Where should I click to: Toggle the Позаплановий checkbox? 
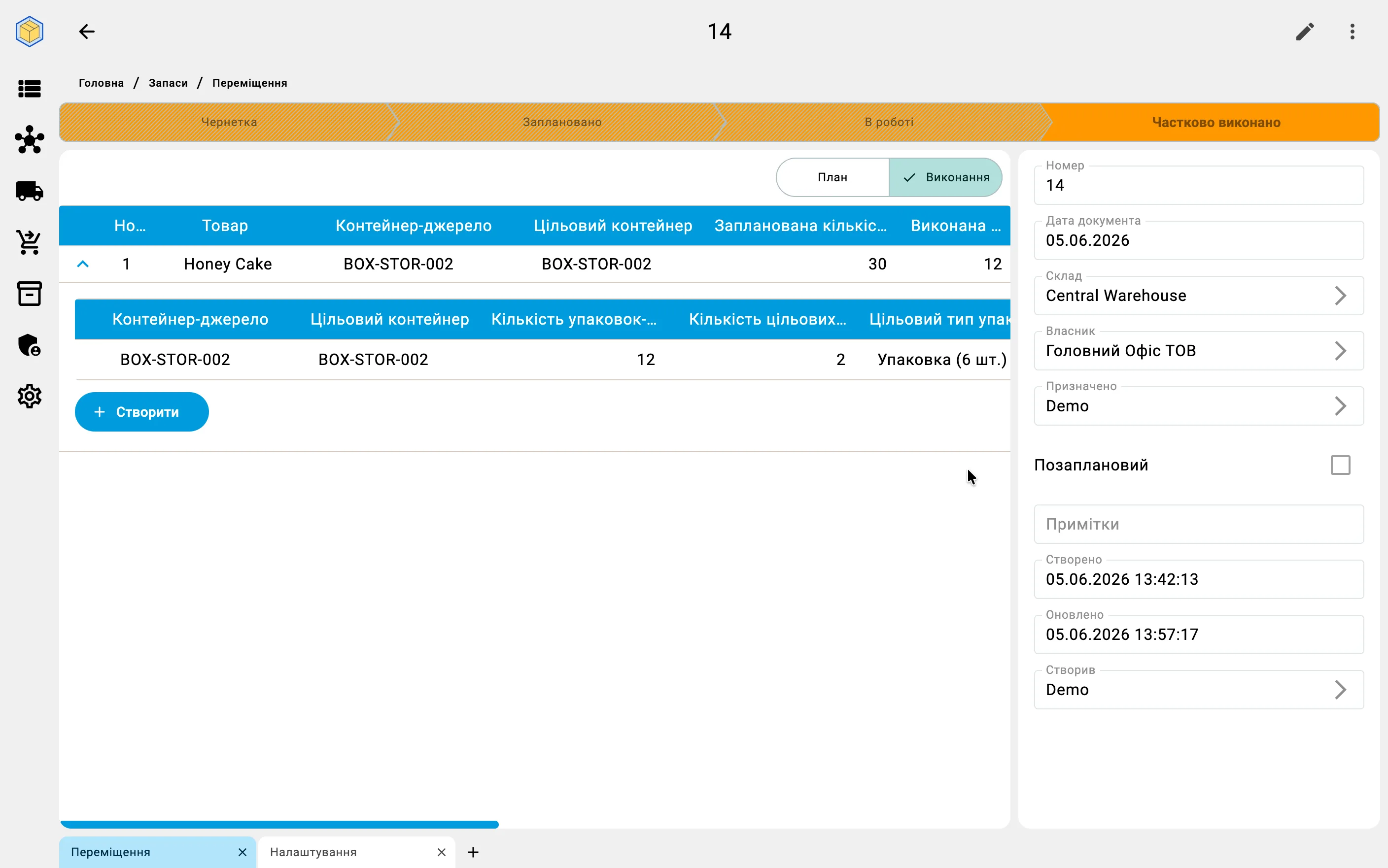point(1340,465)
